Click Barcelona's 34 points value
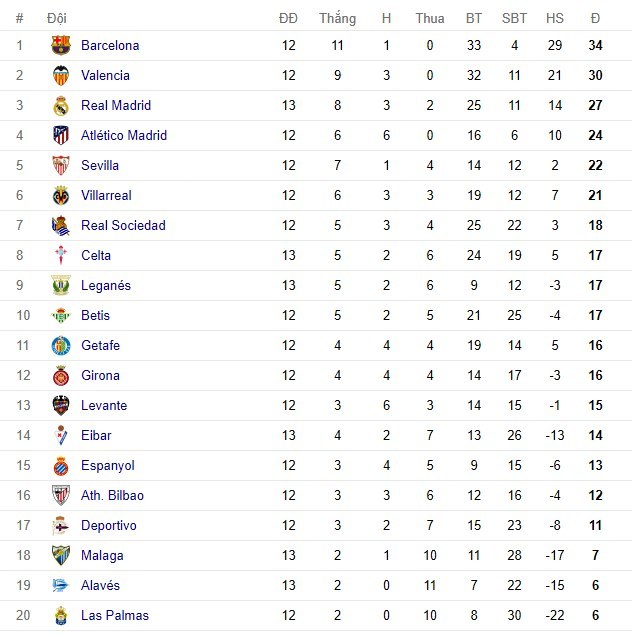 [x=595, y=45]
